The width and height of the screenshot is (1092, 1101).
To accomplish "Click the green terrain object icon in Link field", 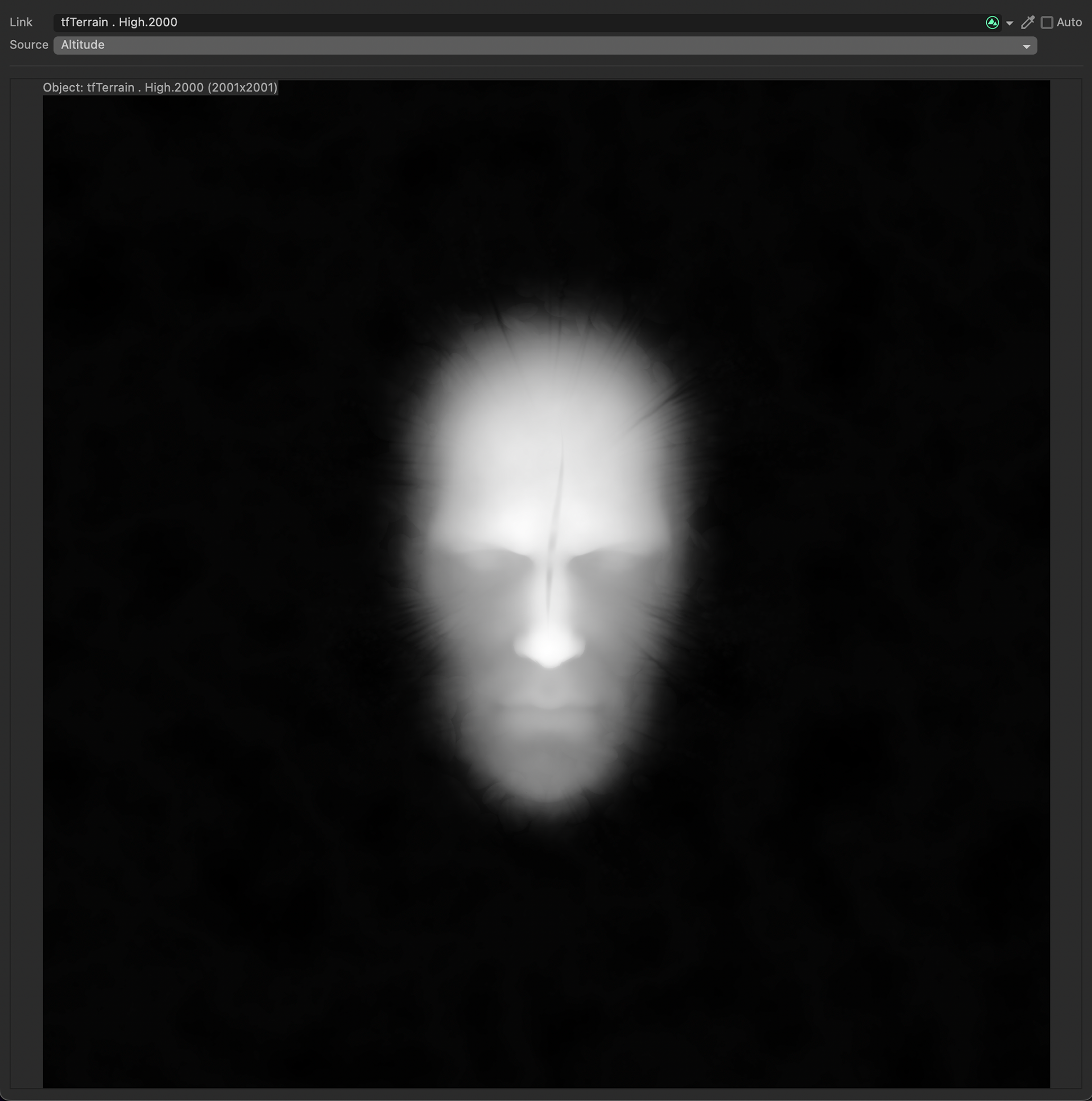I will click(992, 23).
